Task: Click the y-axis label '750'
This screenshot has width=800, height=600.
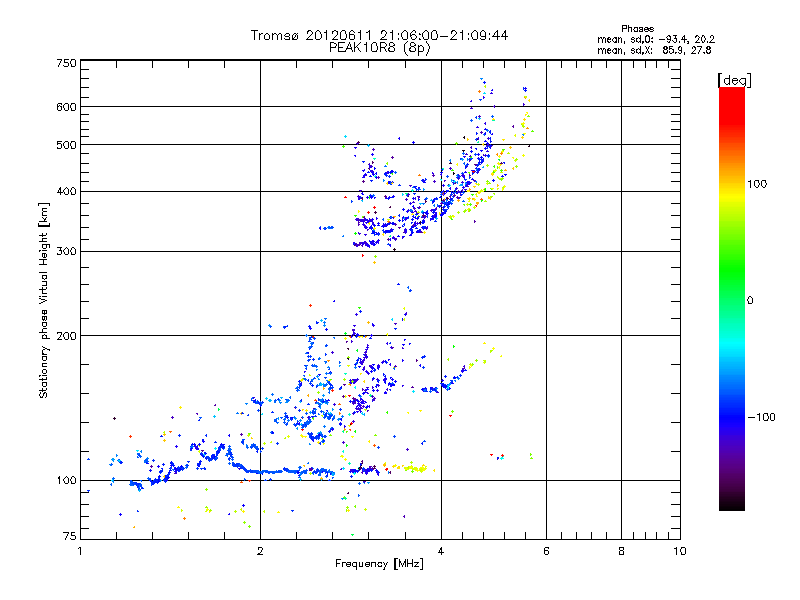Action: coord(66,63)
